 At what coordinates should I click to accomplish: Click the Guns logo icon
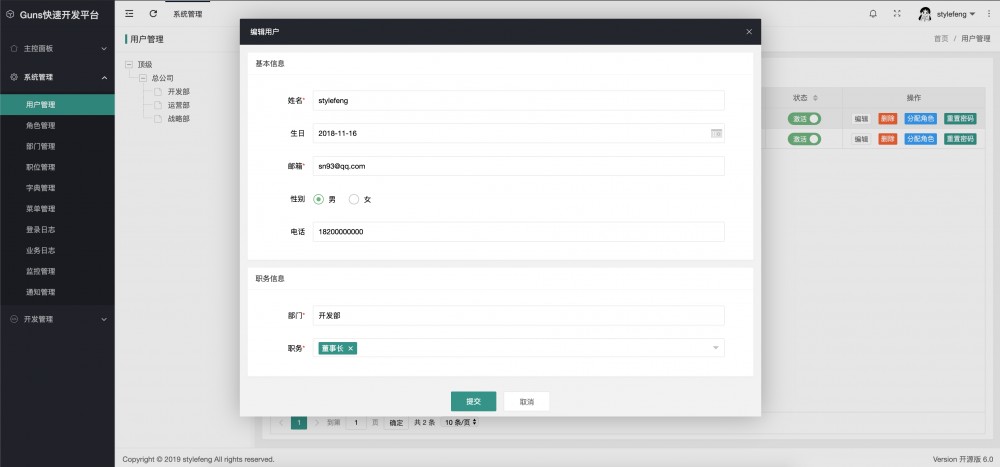10,14
